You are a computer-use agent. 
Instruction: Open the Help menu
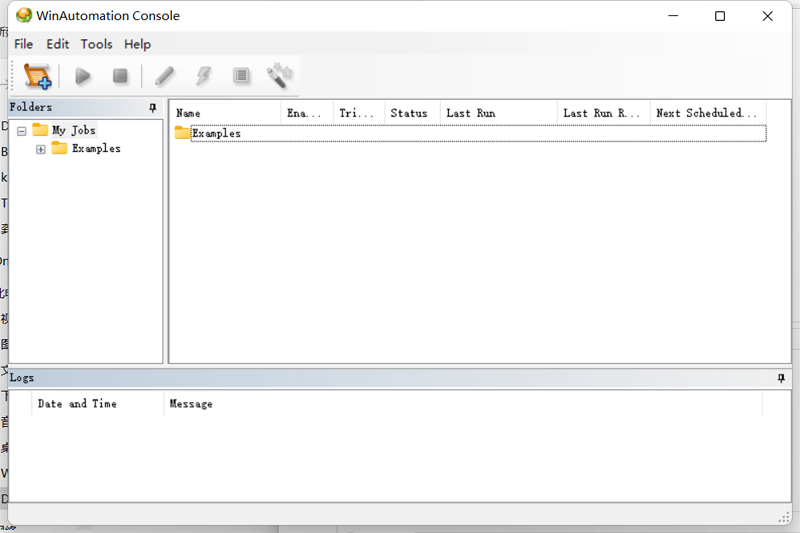tap(137, 44)
